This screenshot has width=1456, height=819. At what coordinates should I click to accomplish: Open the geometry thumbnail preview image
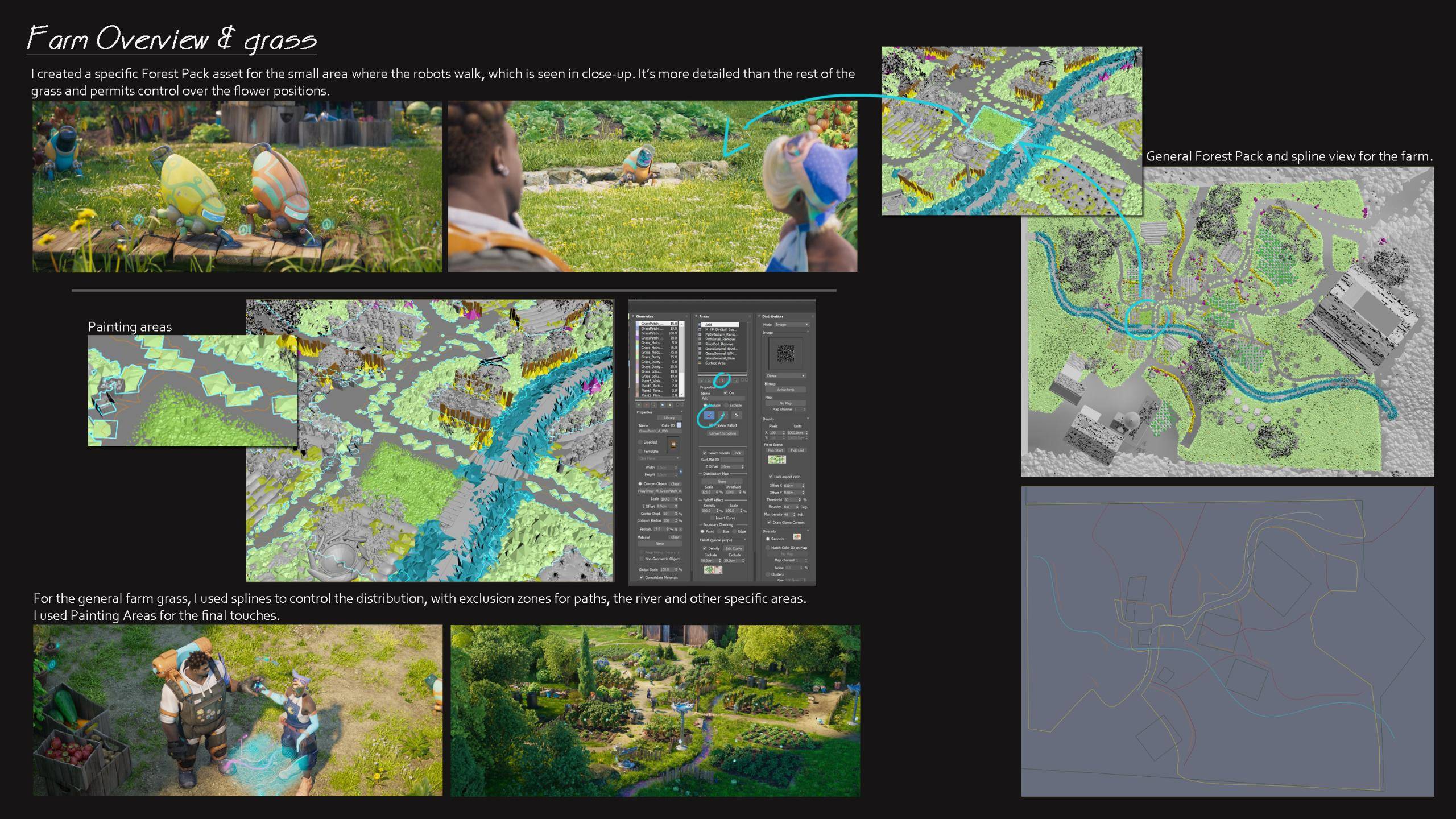click(673, 444)
